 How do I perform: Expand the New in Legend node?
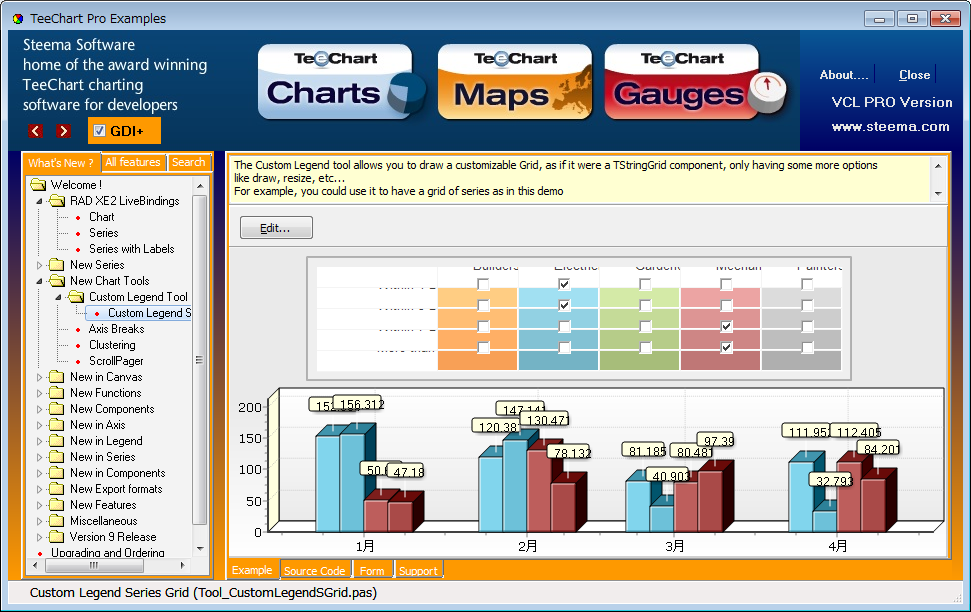point(40,442)
